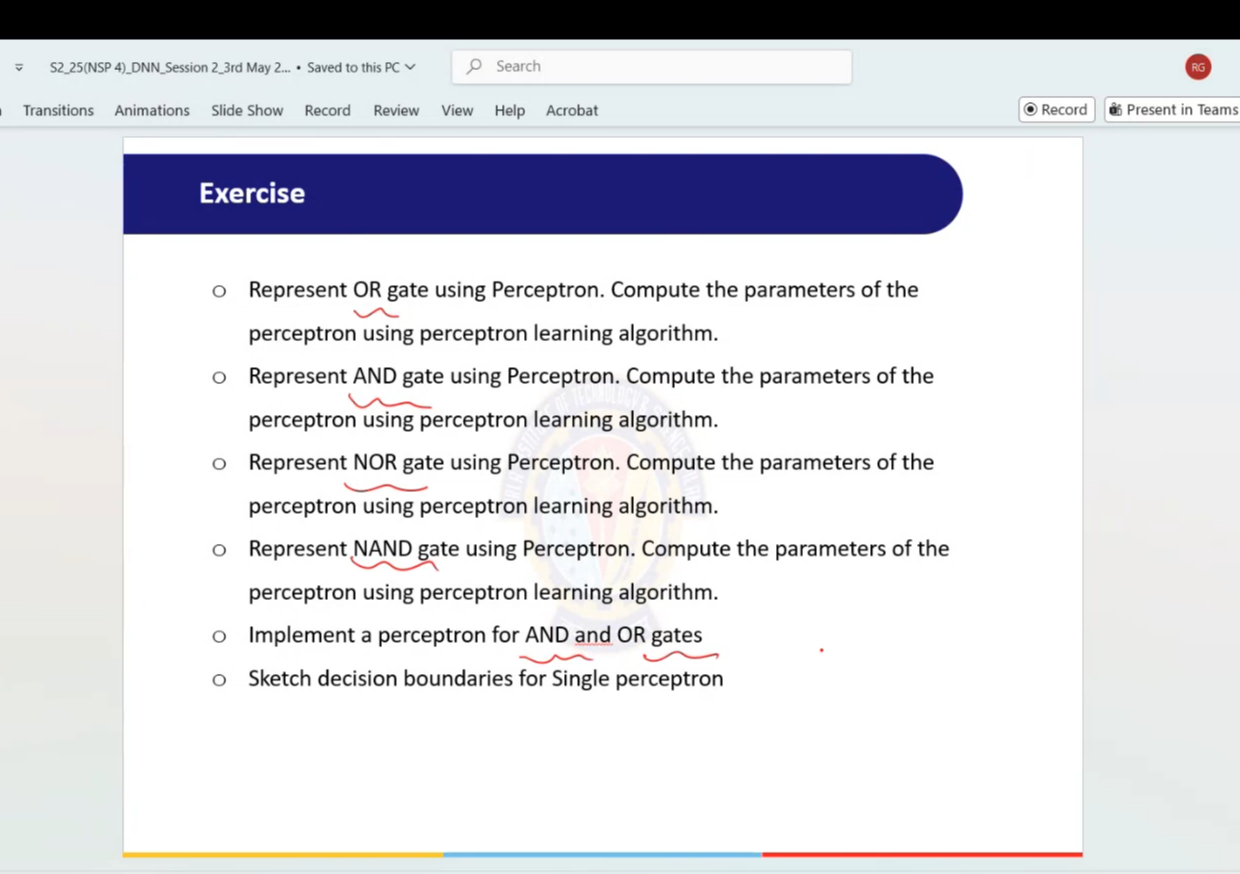This screenshot has height=874, width=1240.
Task: Select the Review ribbon tab
Action: (x=396, y=110)
